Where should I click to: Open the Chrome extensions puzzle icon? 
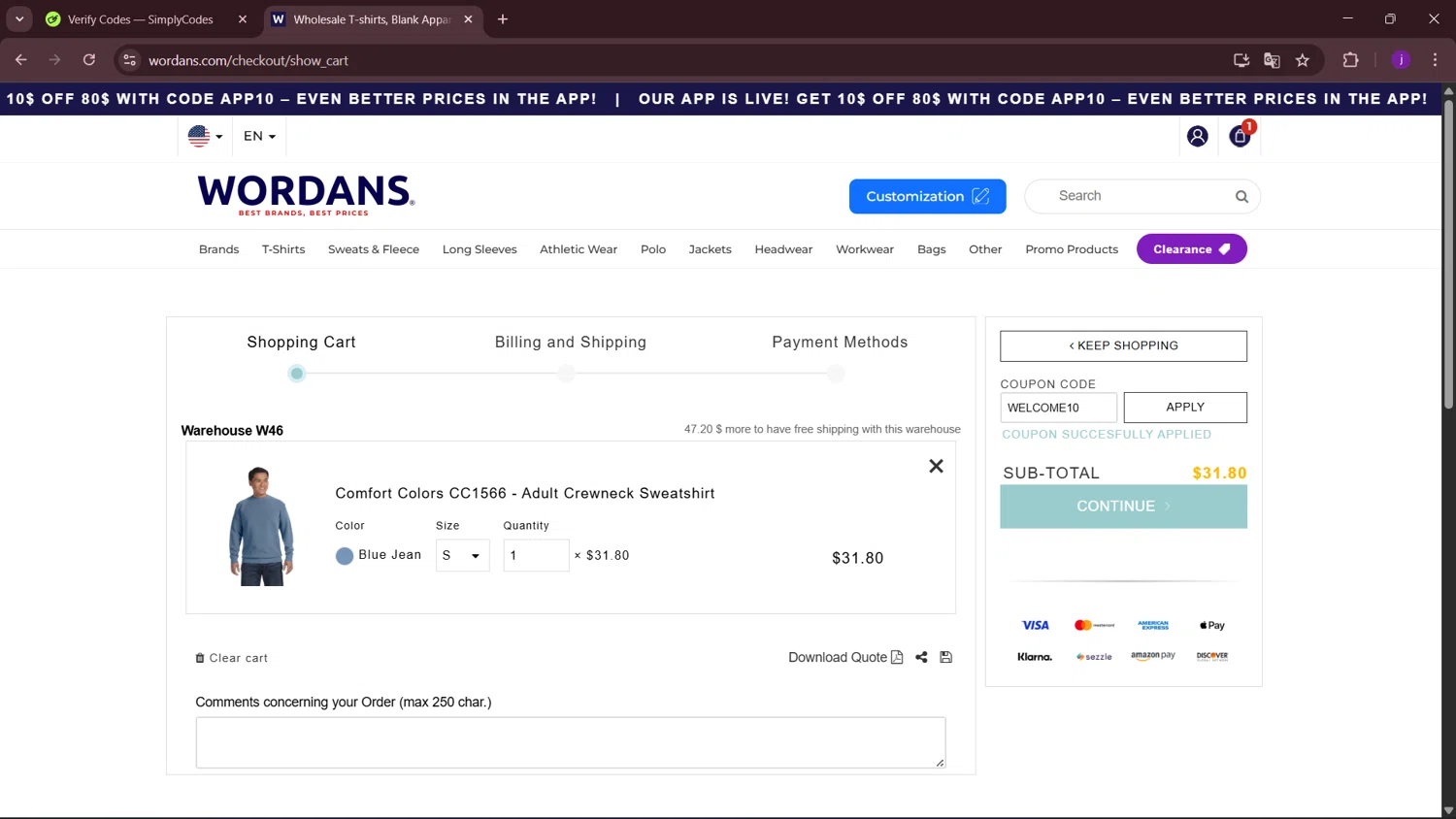(1350, 60)
